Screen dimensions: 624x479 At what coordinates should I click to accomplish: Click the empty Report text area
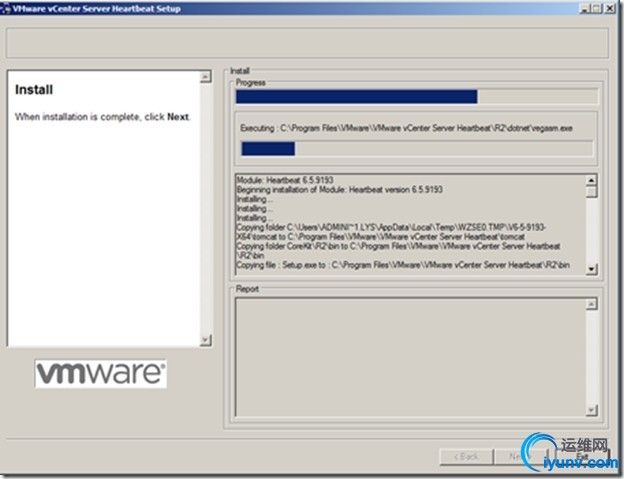pyautogui.click(x=411, y=357)
